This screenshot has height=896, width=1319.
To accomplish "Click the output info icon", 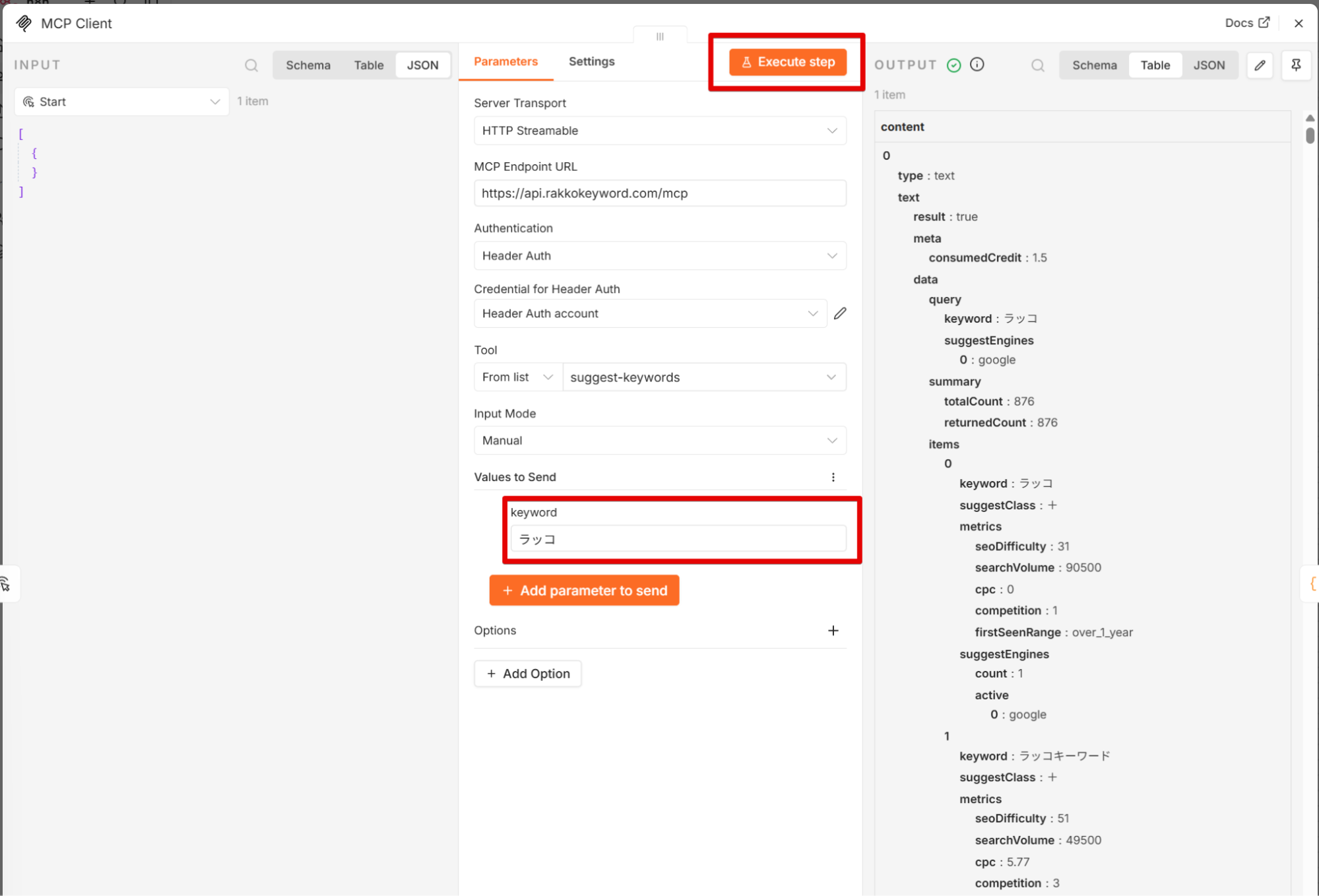I will click(977, 65).
